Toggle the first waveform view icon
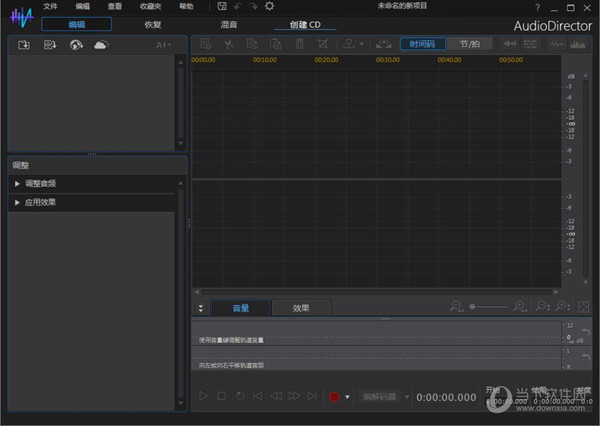 tap(510, 44)
